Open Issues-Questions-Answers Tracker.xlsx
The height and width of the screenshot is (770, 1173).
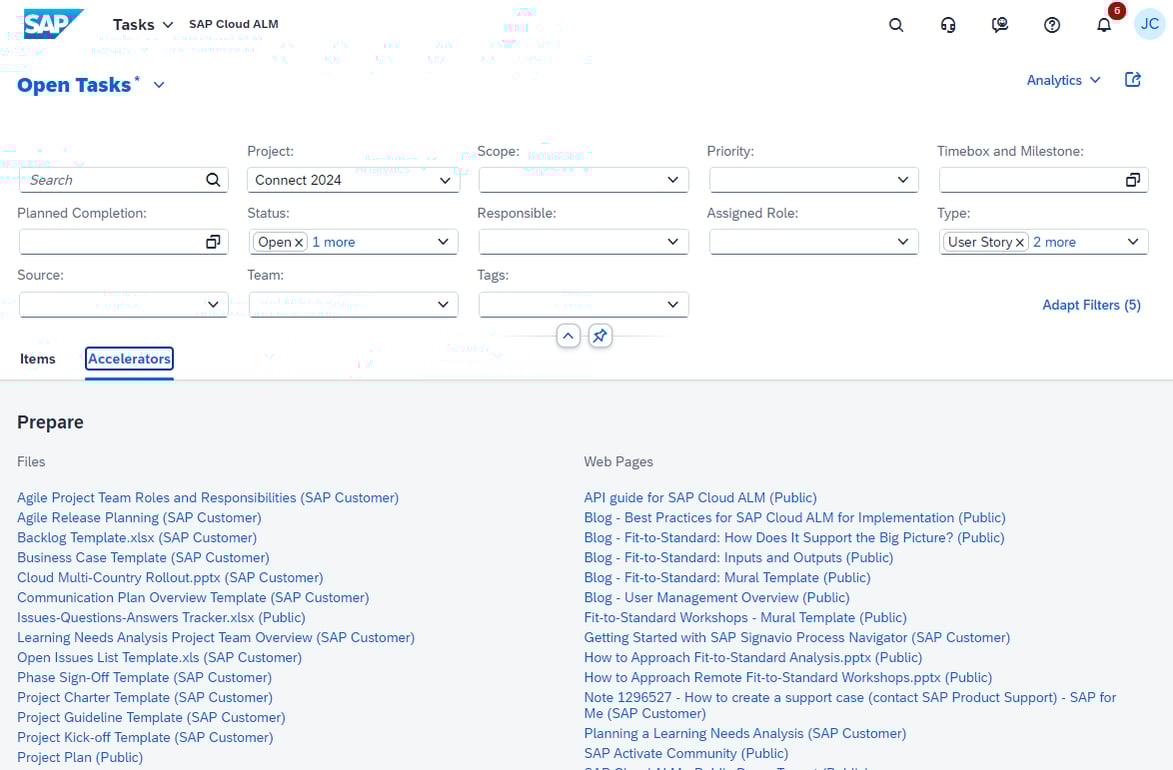pos(161,618)
